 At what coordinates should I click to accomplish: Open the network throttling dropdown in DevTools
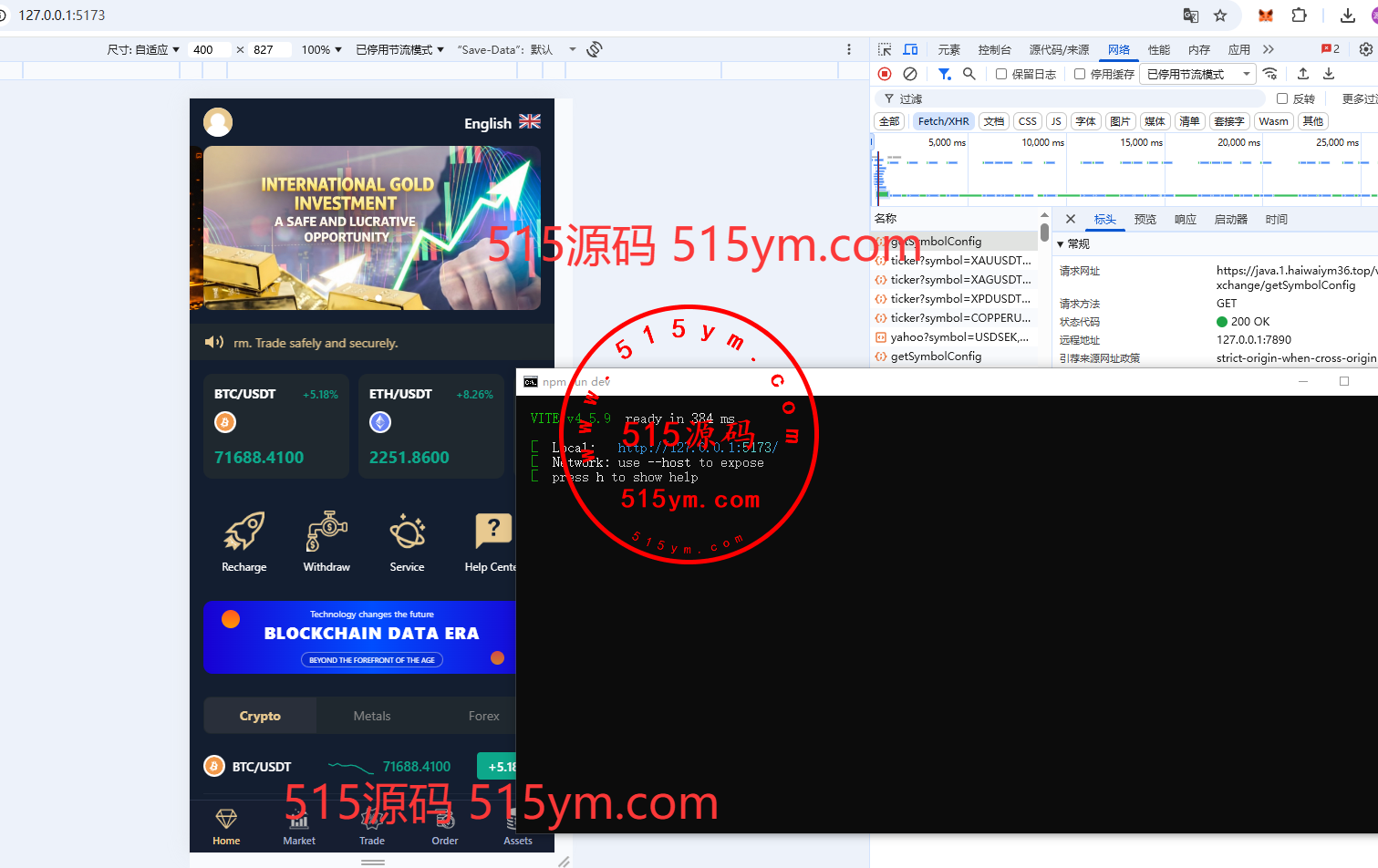(1198, 74)
